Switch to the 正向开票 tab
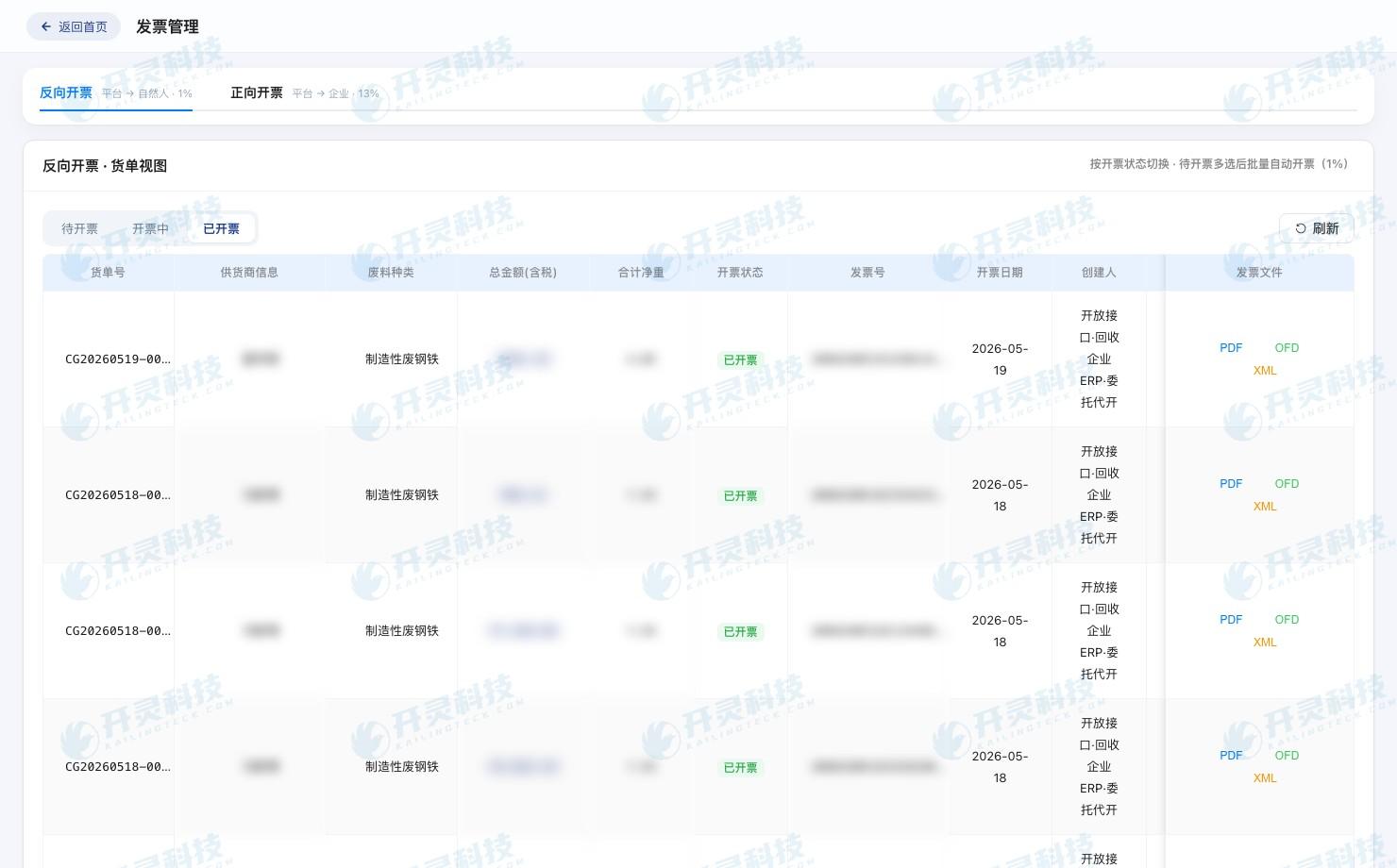This screenshot has width=1397, height=868. [304, 93]
